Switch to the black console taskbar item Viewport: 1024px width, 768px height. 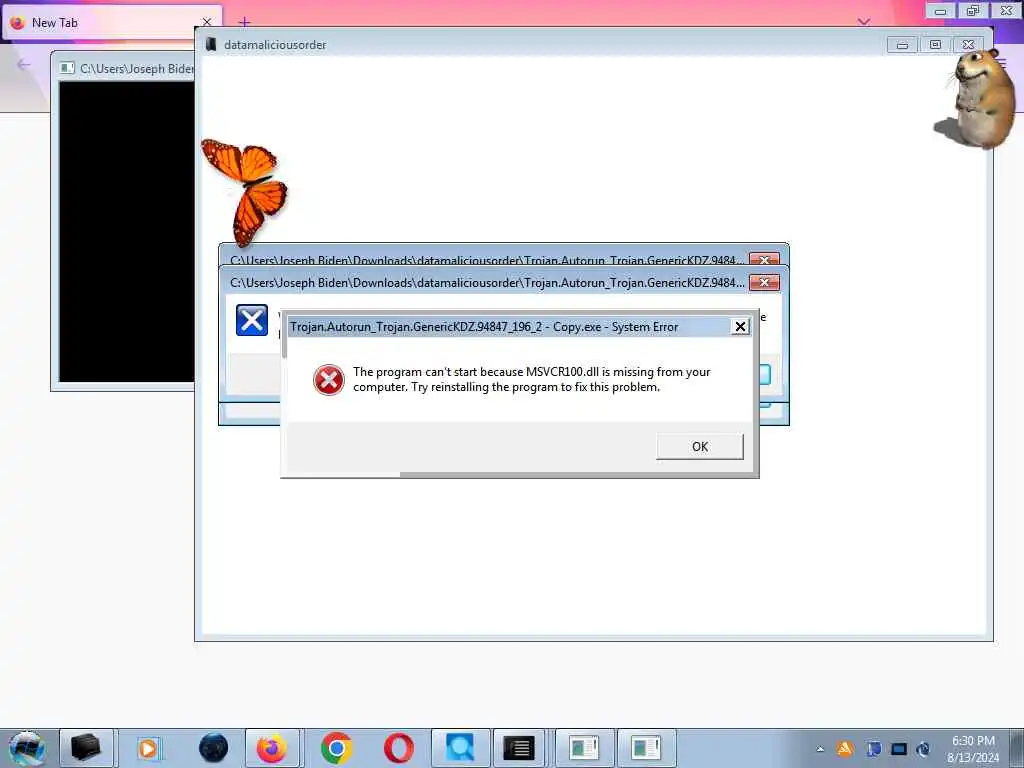(519, 748)
